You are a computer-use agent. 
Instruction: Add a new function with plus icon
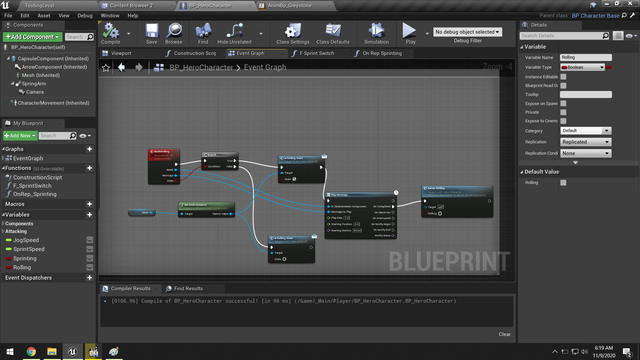89,168
